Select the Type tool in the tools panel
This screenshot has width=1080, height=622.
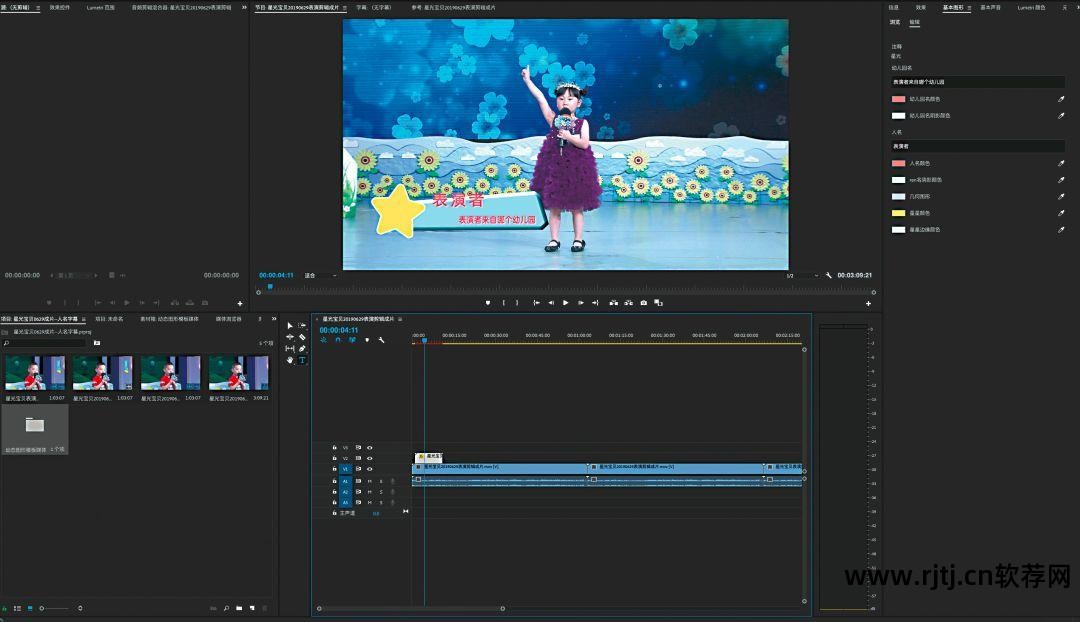pos(302,360)
